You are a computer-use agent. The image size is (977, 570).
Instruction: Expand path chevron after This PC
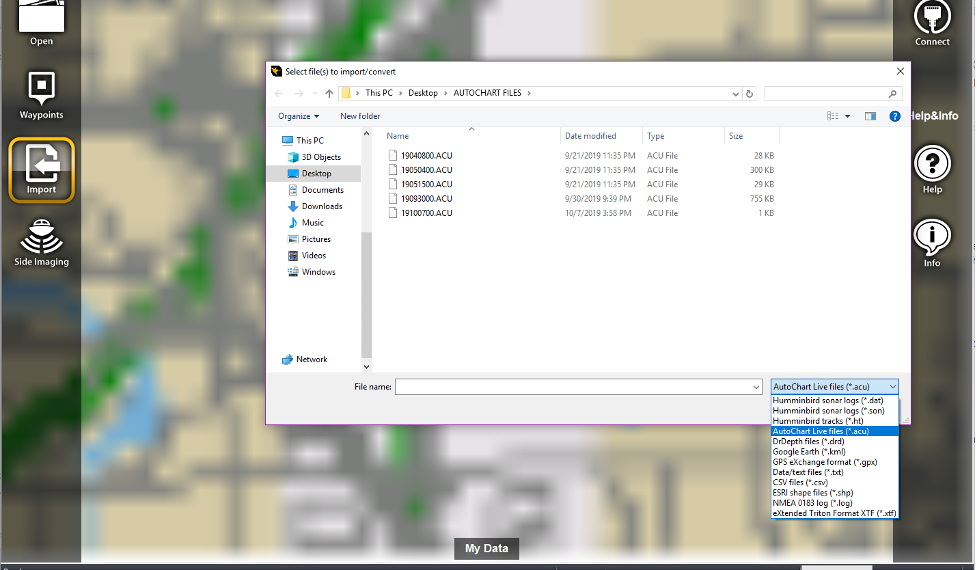tap(401, 93)
